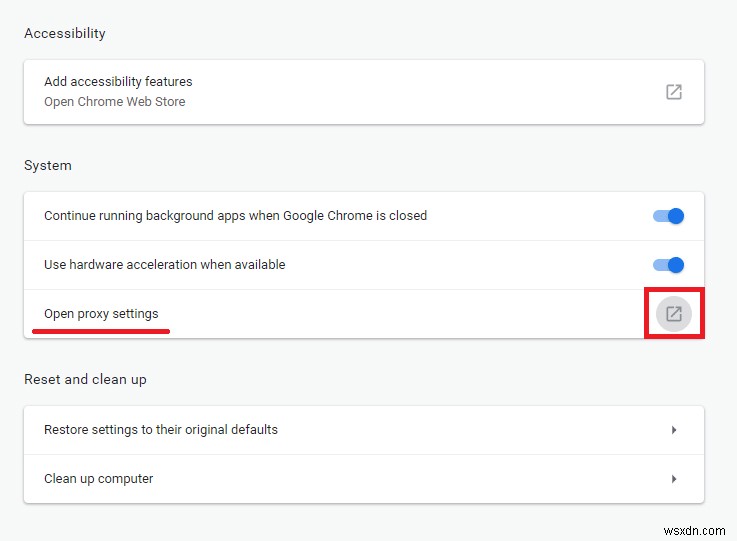Click the Open proxy settings text label
This screenshot has width=737, height=541.
click(x=101, y=313)
